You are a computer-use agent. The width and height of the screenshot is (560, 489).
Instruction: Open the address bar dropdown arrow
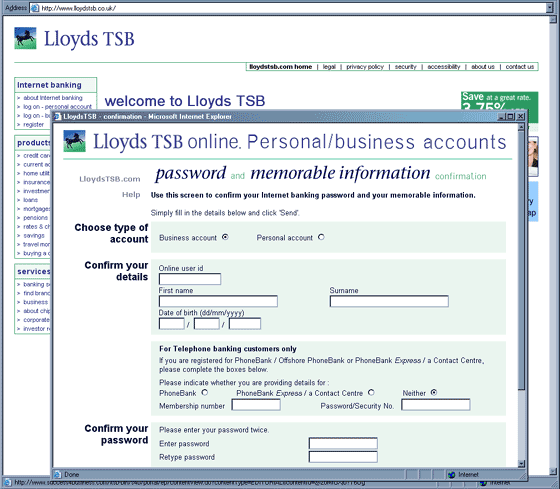pyautogui.click(x=549, y=8)
